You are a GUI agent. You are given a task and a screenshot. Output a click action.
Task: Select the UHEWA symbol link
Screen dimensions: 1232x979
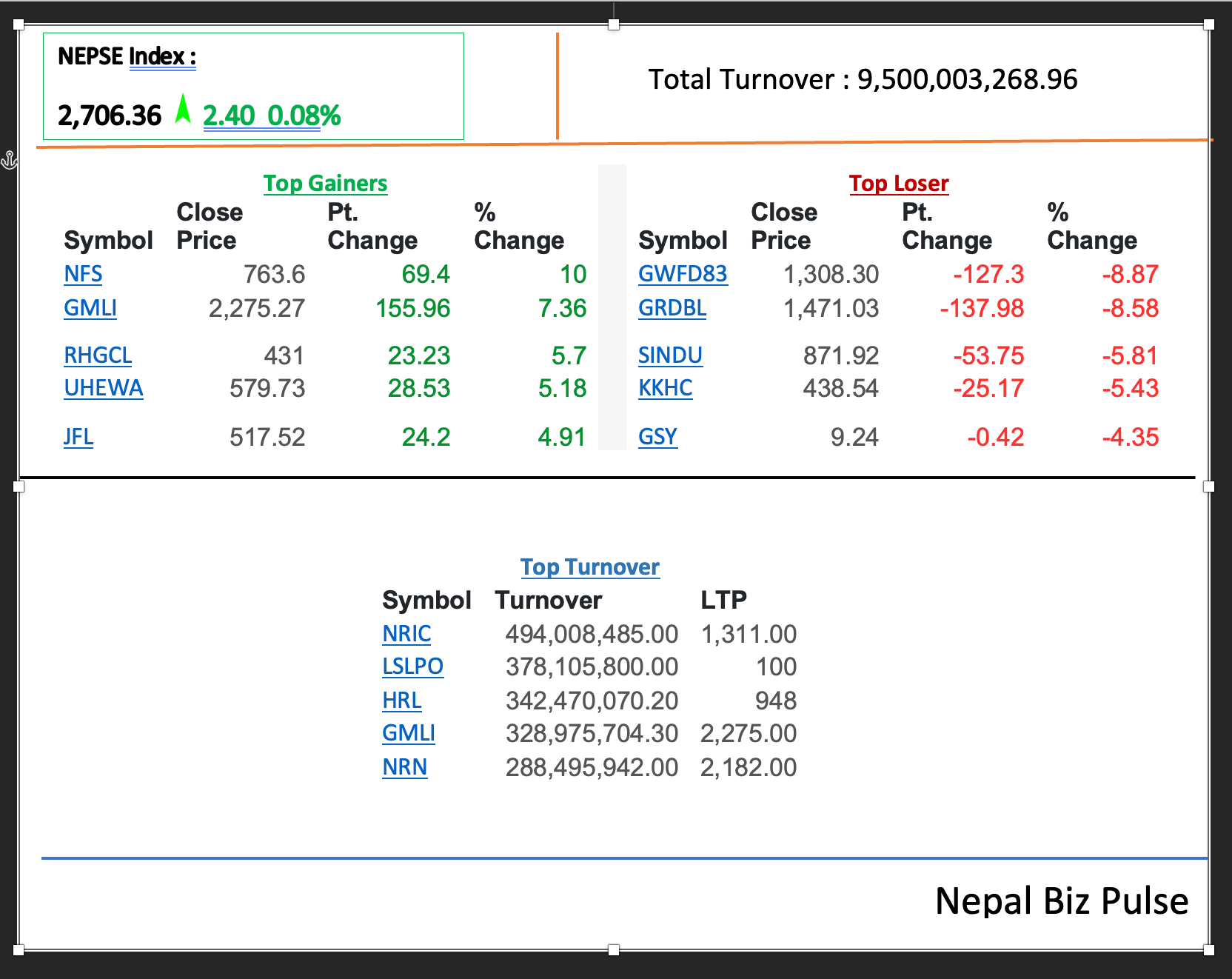pyautogui.click(x=104, y=388)
